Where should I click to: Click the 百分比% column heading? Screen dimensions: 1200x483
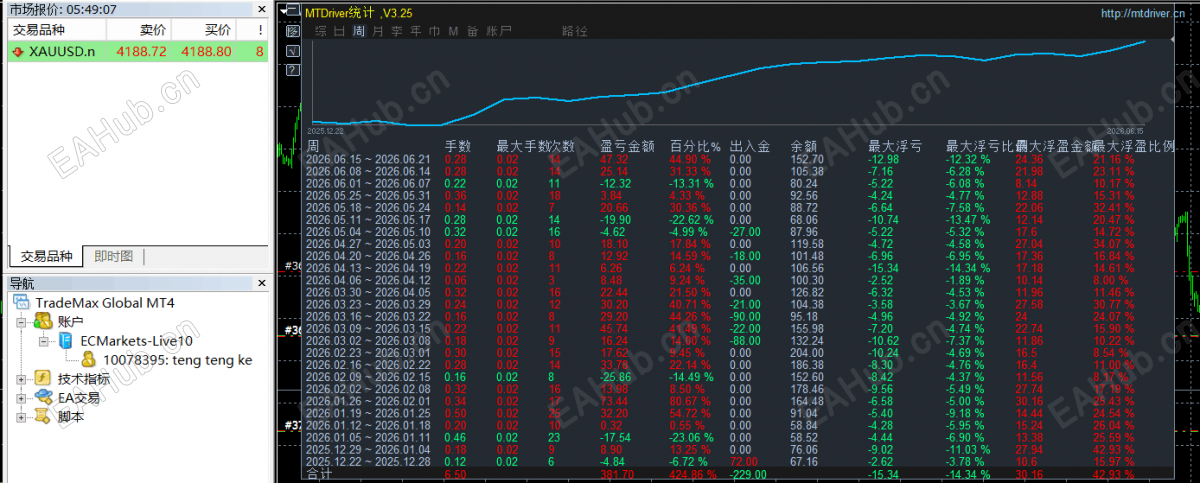pos(695,146)
